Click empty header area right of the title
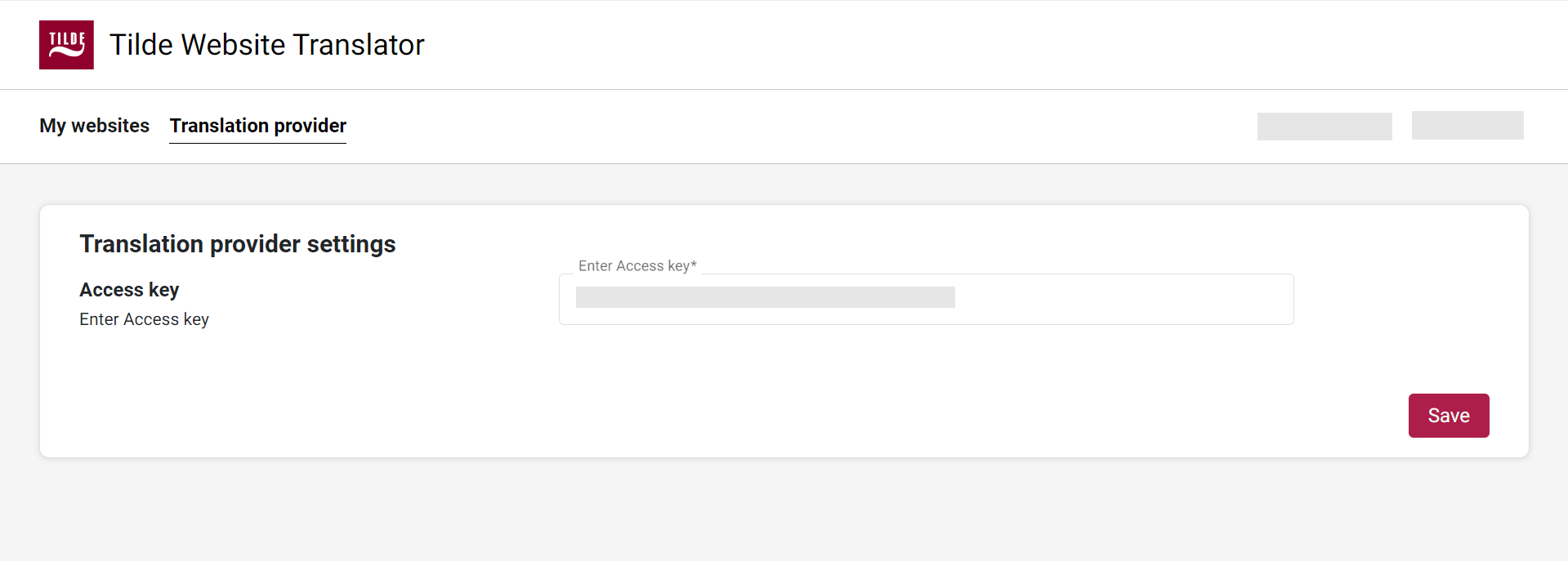The width and height of the screenshot is (1568, 561). coord(981,45)
